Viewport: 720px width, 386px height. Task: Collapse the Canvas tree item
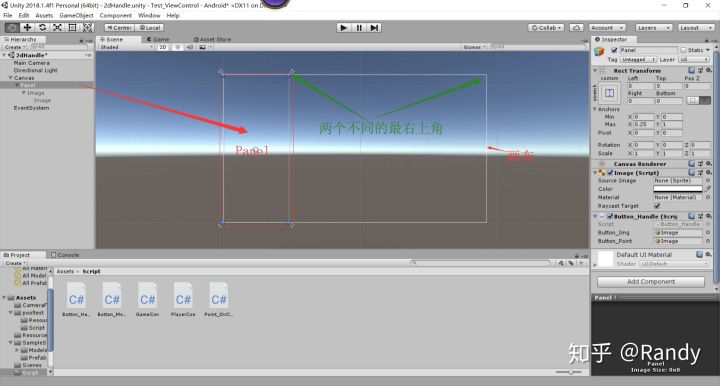point(11,78)
